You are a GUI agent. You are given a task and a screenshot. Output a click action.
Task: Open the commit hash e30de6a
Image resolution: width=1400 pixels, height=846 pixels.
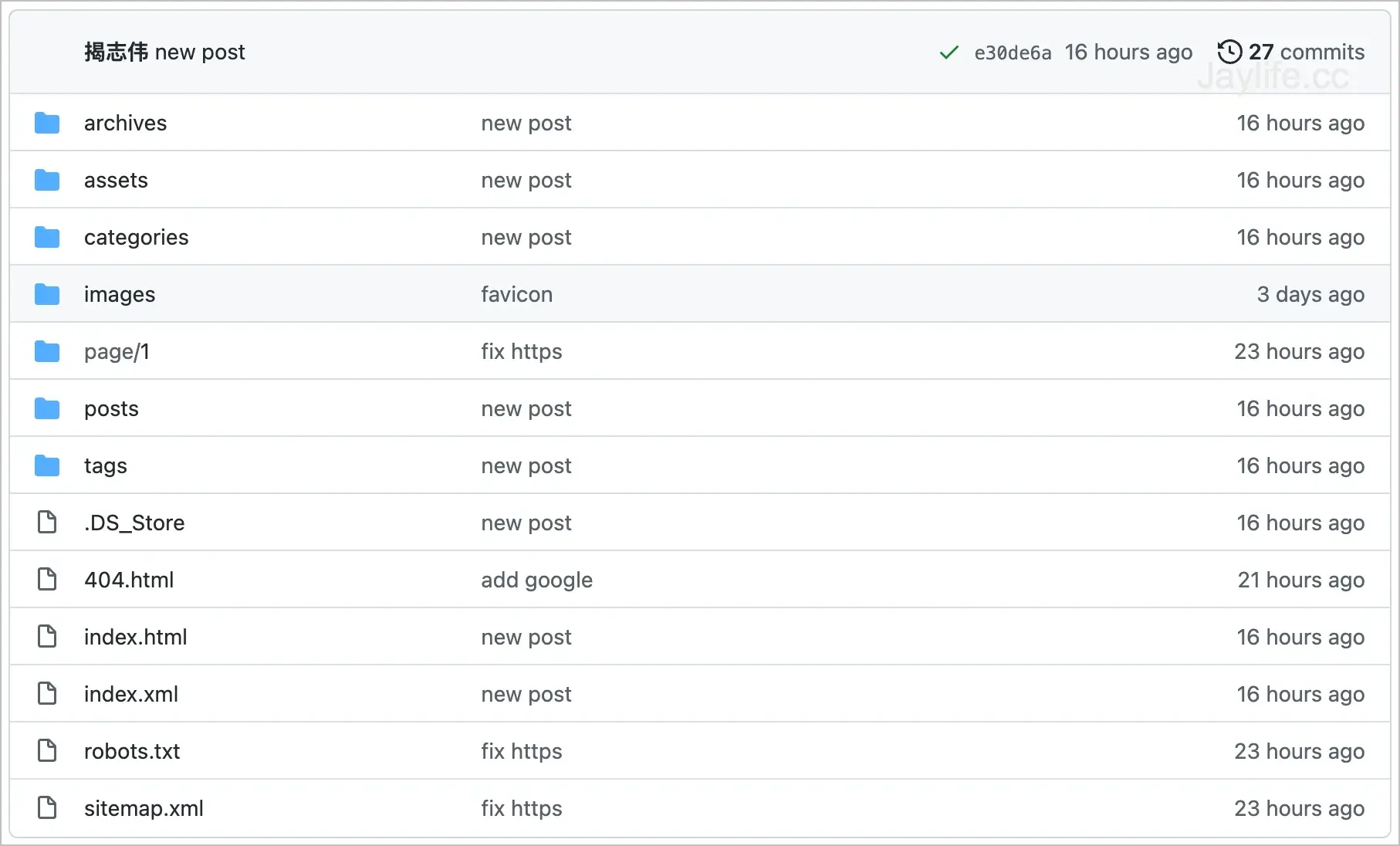1013,52
